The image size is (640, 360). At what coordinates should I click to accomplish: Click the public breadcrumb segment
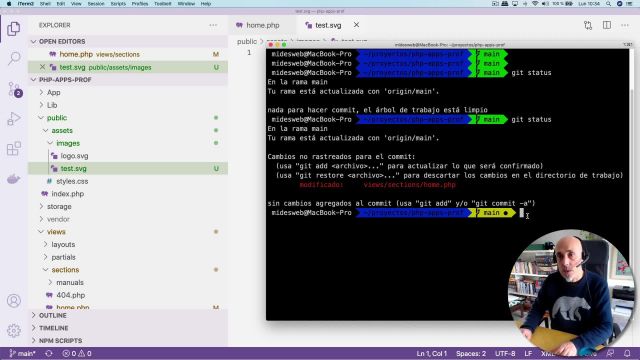point(247,42)
